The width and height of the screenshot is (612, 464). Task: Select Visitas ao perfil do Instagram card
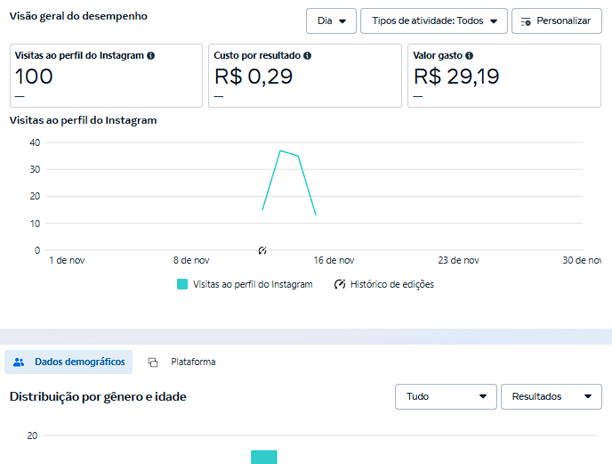(106, 76)
